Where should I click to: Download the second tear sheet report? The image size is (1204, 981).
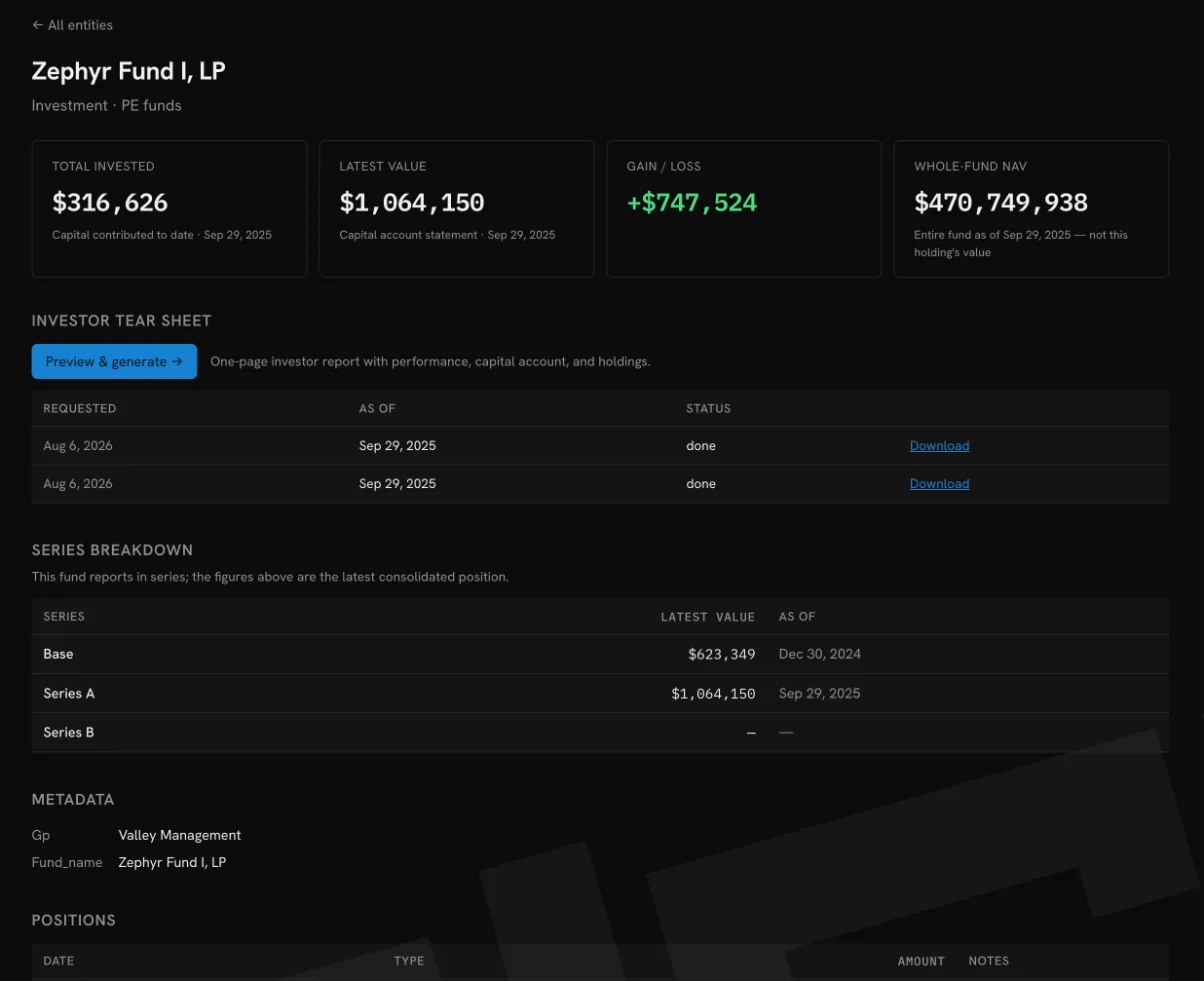(x=939, y=484)
